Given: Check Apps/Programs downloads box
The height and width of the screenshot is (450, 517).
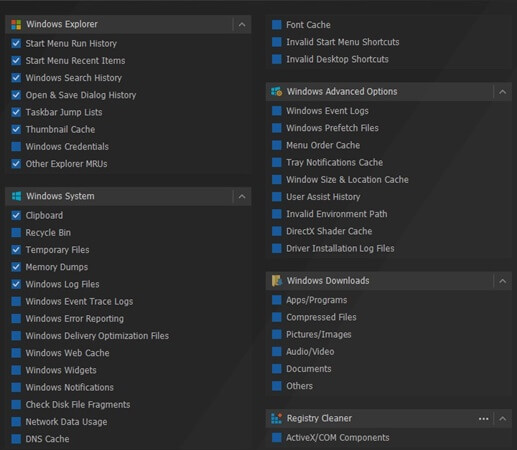Looking at the screenshot, I should point(277,300).
